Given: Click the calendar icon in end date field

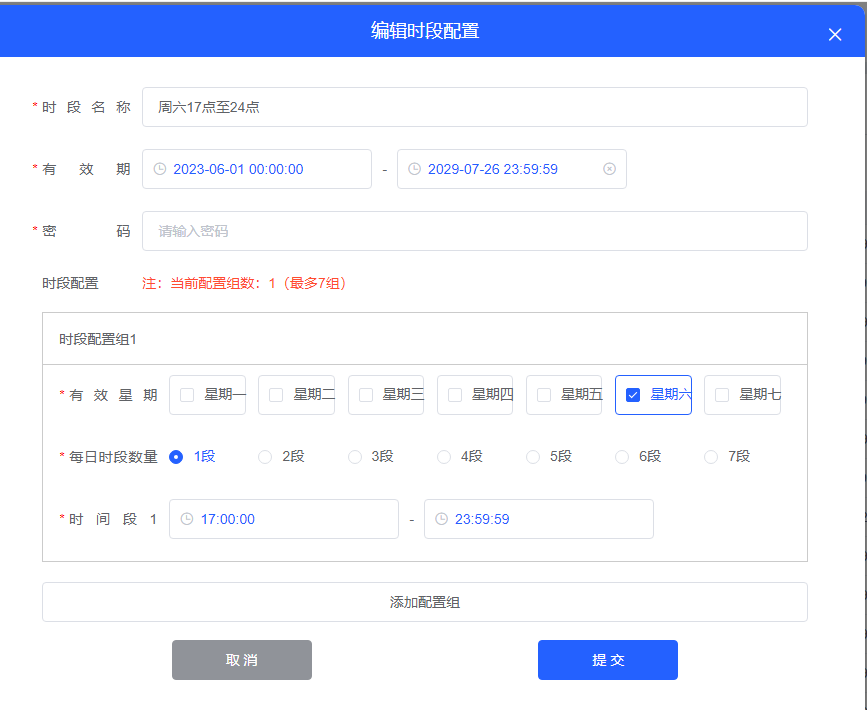Looking at the screenshot, I should (414, 169).
